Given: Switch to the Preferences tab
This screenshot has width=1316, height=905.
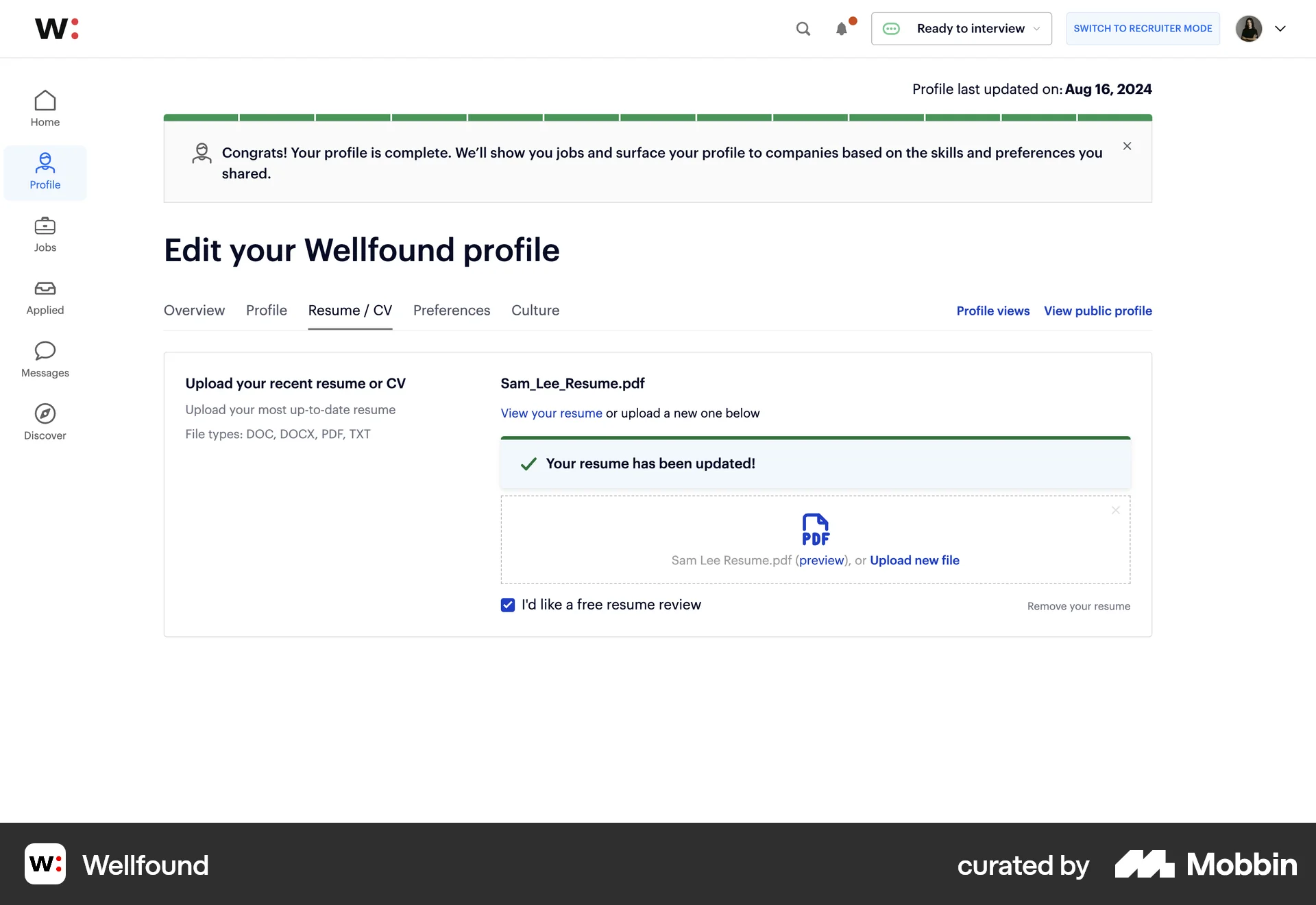Looking at the screenshot, I should coord(451,311).
